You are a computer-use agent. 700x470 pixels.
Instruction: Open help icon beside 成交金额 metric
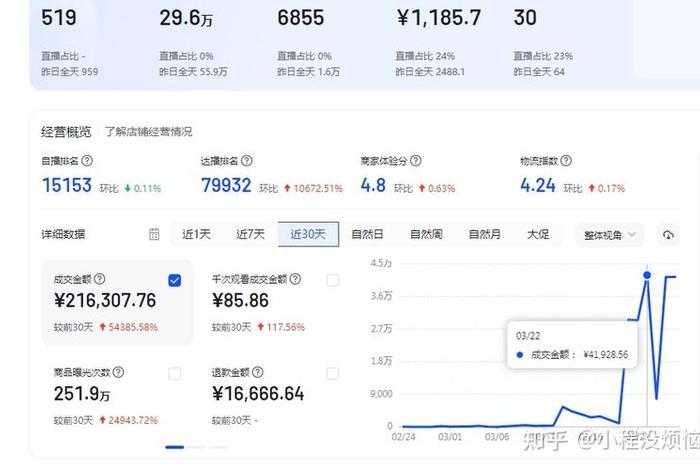tap(100, 279)
